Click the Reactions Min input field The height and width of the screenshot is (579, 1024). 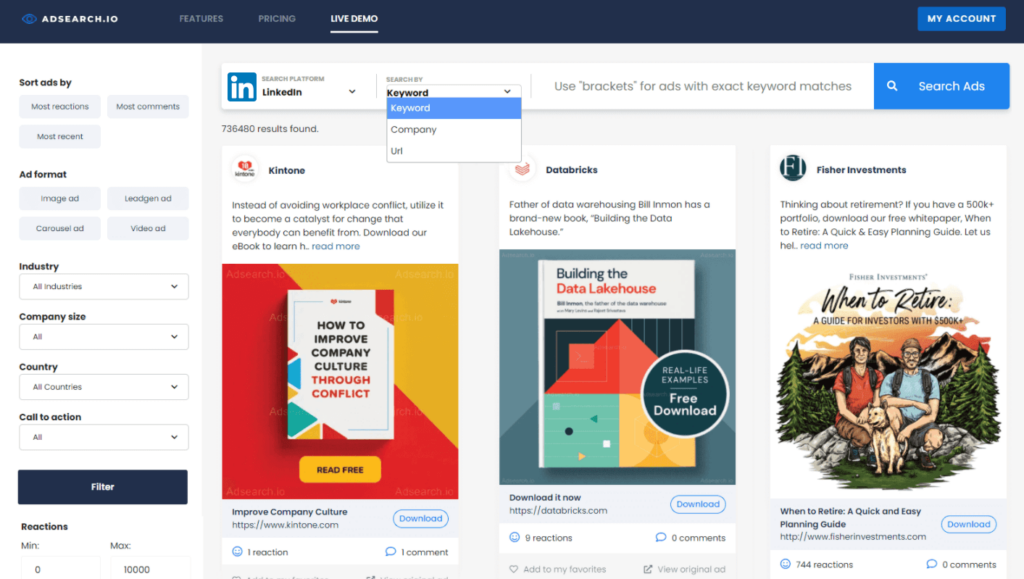tap(61, 569)
